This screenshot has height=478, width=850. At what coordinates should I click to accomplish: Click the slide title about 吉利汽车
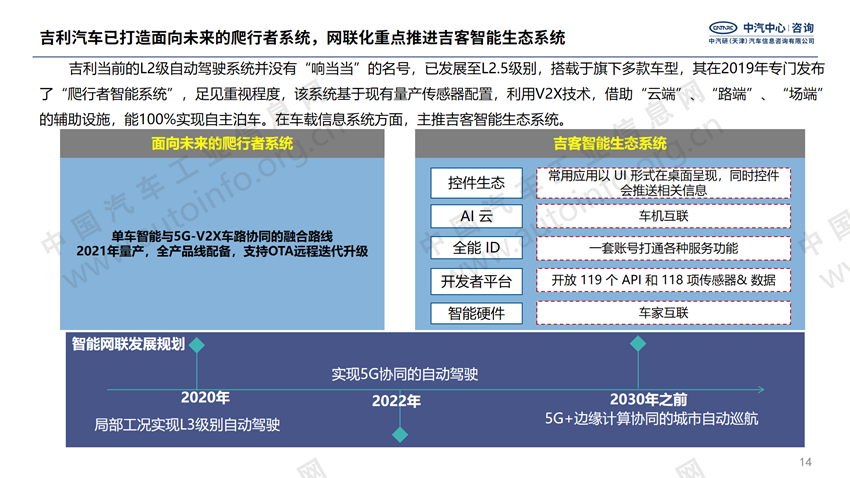302,38
